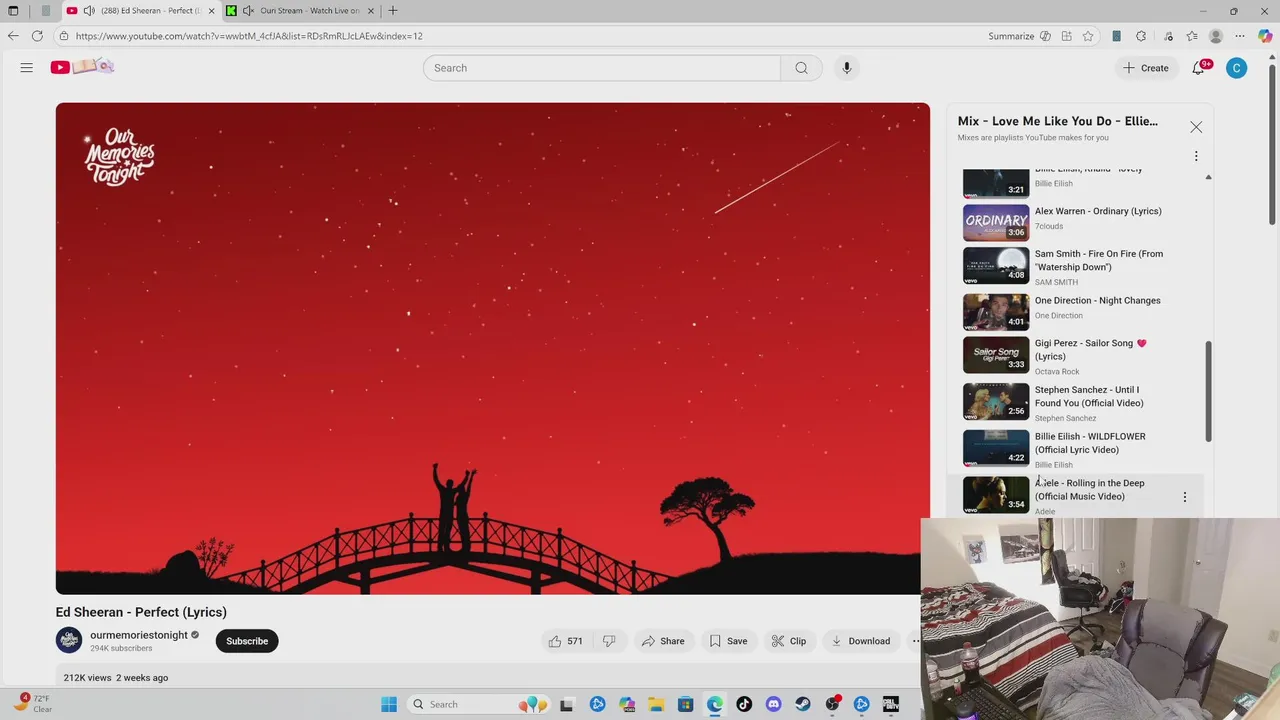Open new browser tab with plus

393,11
